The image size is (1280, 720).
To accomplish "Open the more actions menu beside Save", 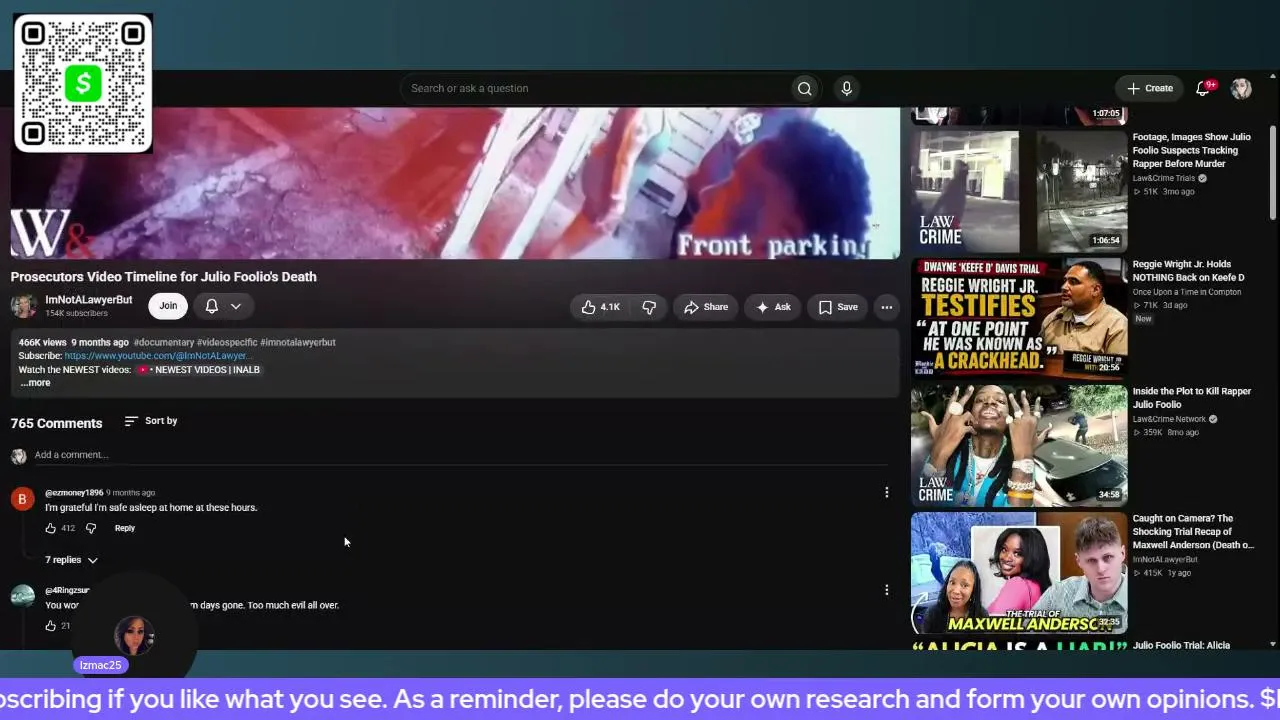I will [x=886, y=307].
